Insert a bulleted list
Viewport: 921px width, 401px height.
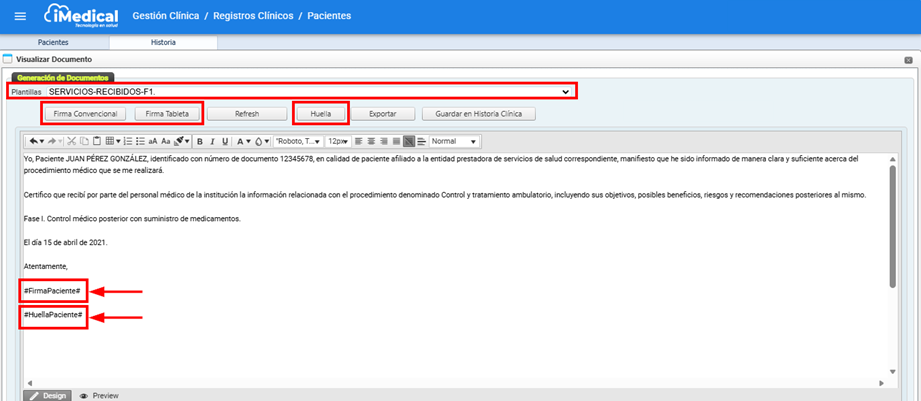[139, 141]
